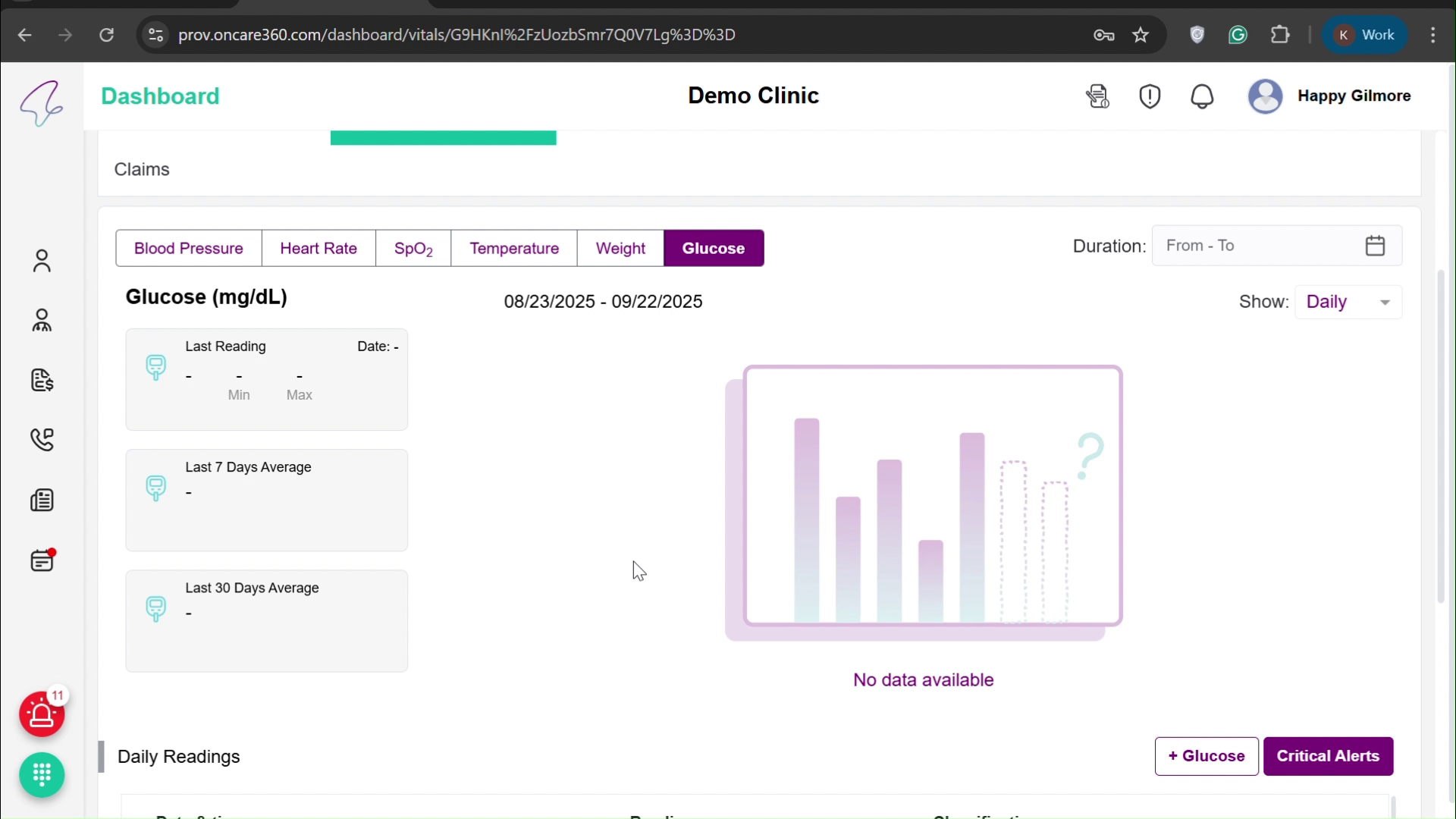The width and height of the screenshot is (1456, 819).
Task: Open Critical Alerts
Action: tap(1329, 756)
